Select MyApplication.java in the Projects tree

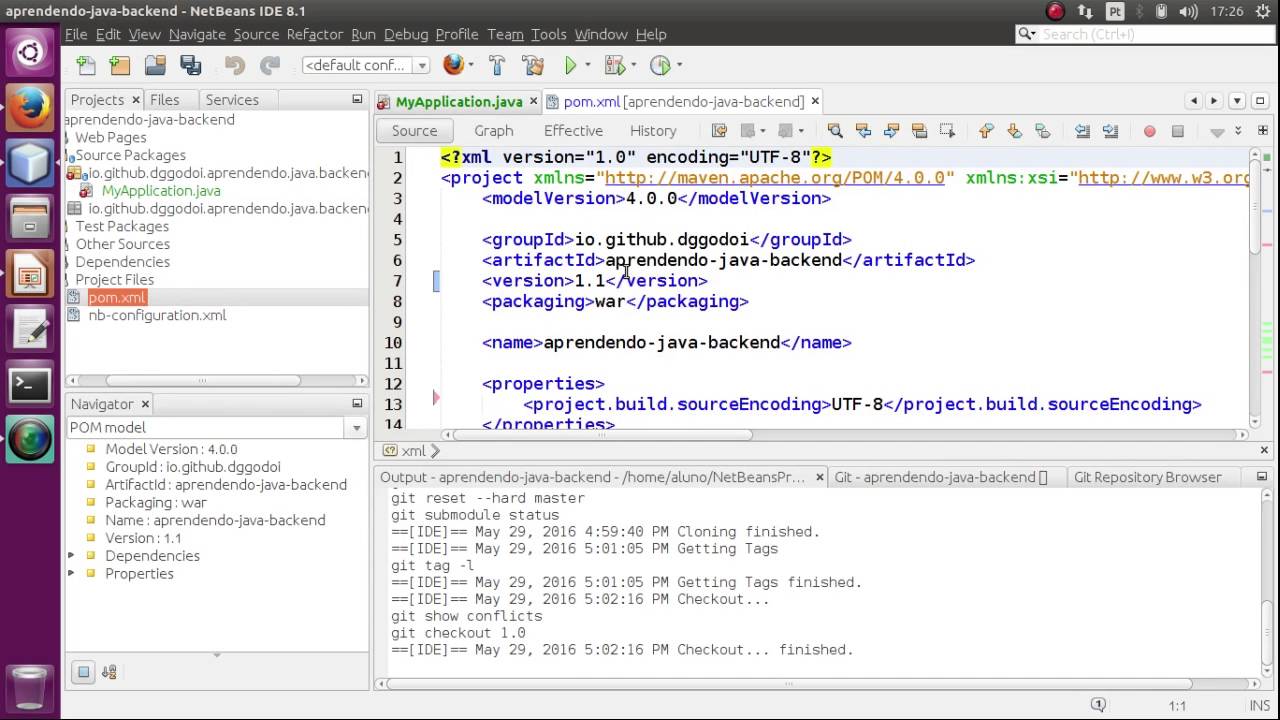(x=161, y=190)
